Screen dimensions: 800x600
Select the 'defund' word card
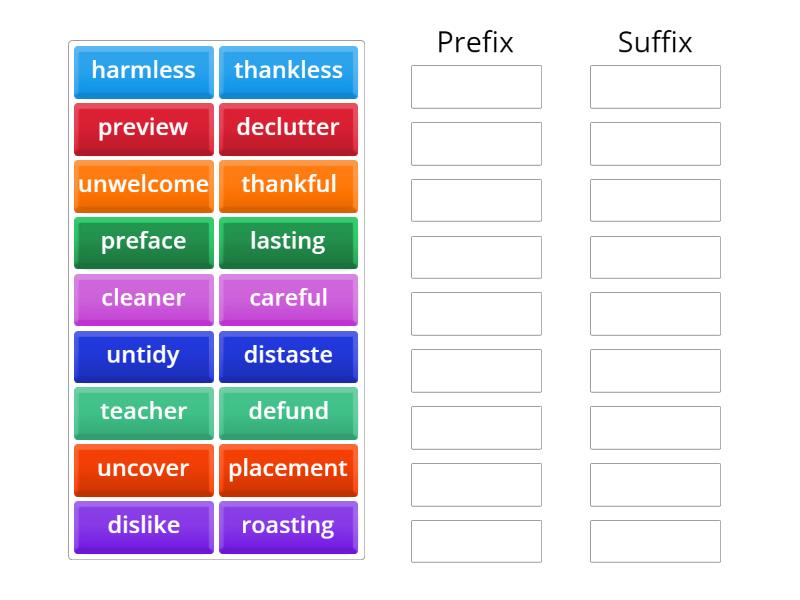(288, 413)
